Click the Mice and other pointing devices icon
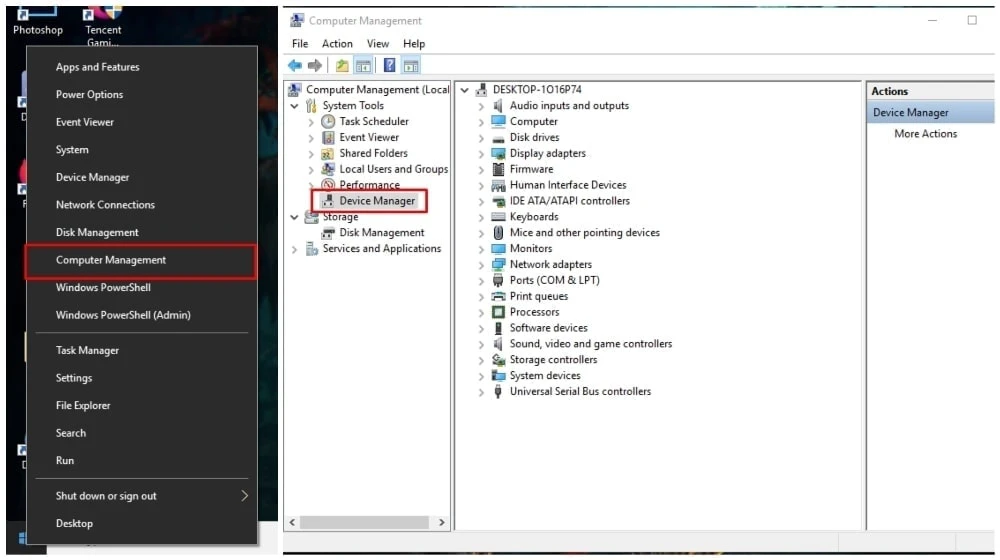The height and width of the screenshot is (560, 1000). pos(498,233)
